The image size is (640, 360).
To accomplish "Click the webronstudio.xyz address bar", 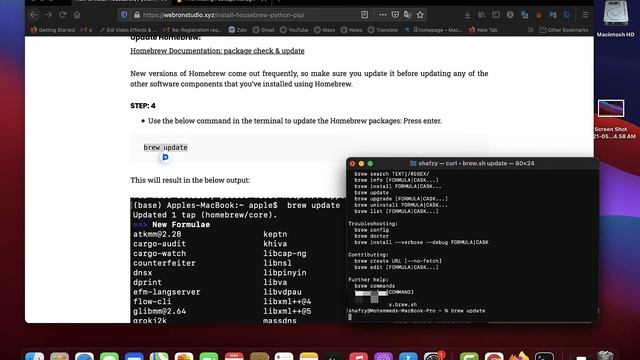I will [223, 15].
